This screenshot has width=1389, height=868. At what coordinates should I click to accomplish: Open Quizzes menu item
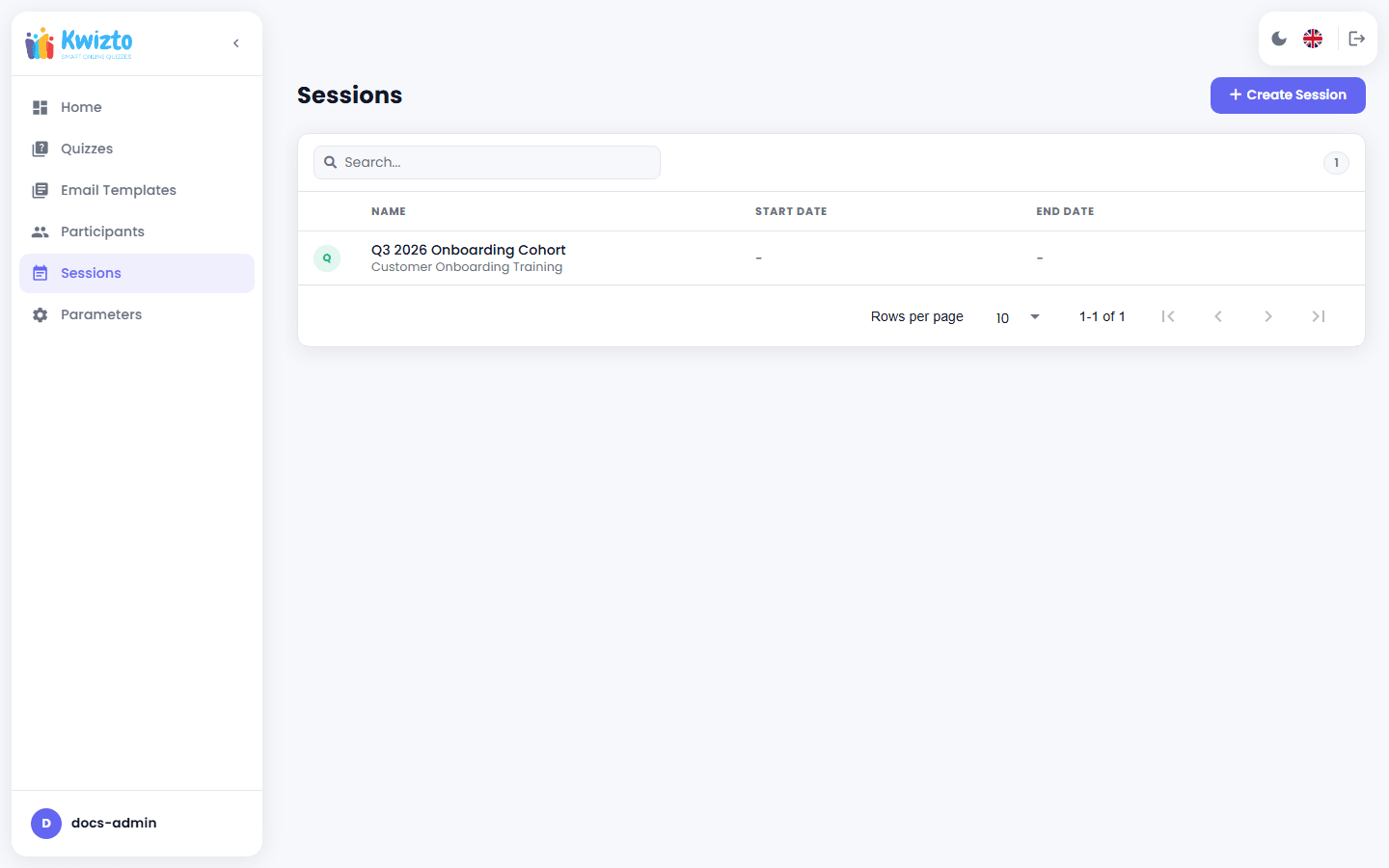[x=137, y=149]
